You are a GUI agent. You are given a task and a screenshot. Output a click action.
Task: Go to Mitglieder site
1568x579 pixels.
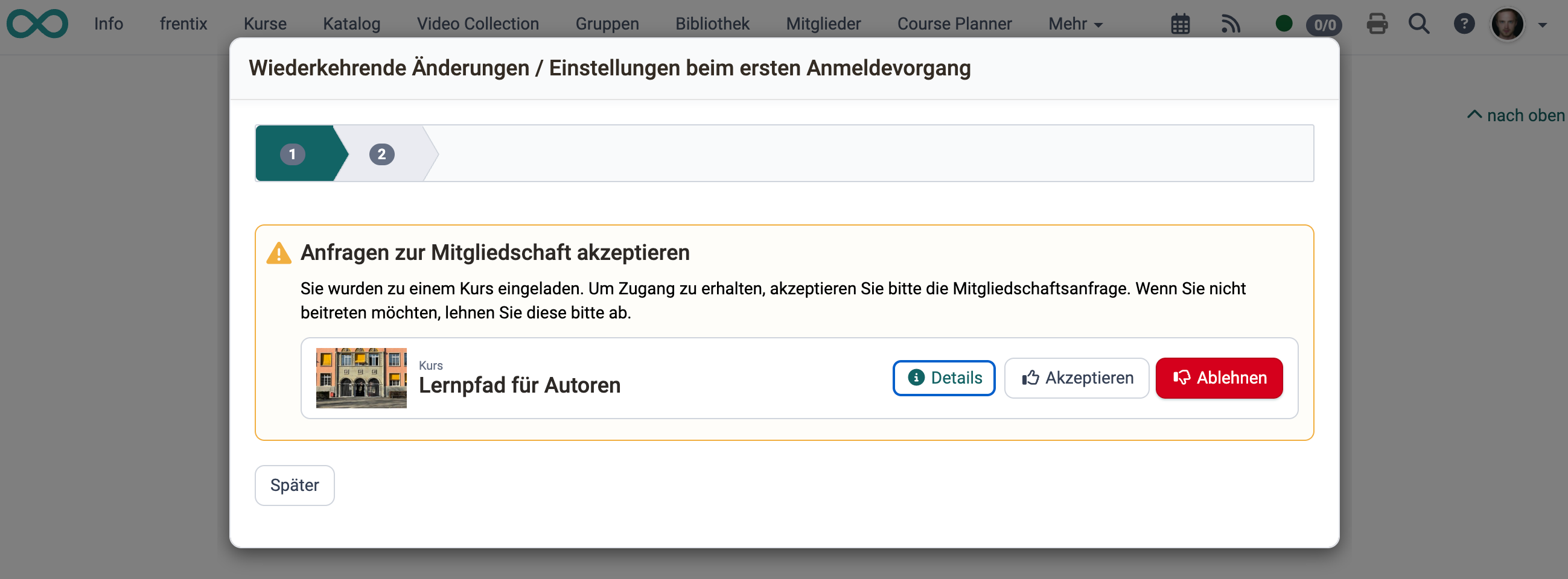(x=823, y=24)
